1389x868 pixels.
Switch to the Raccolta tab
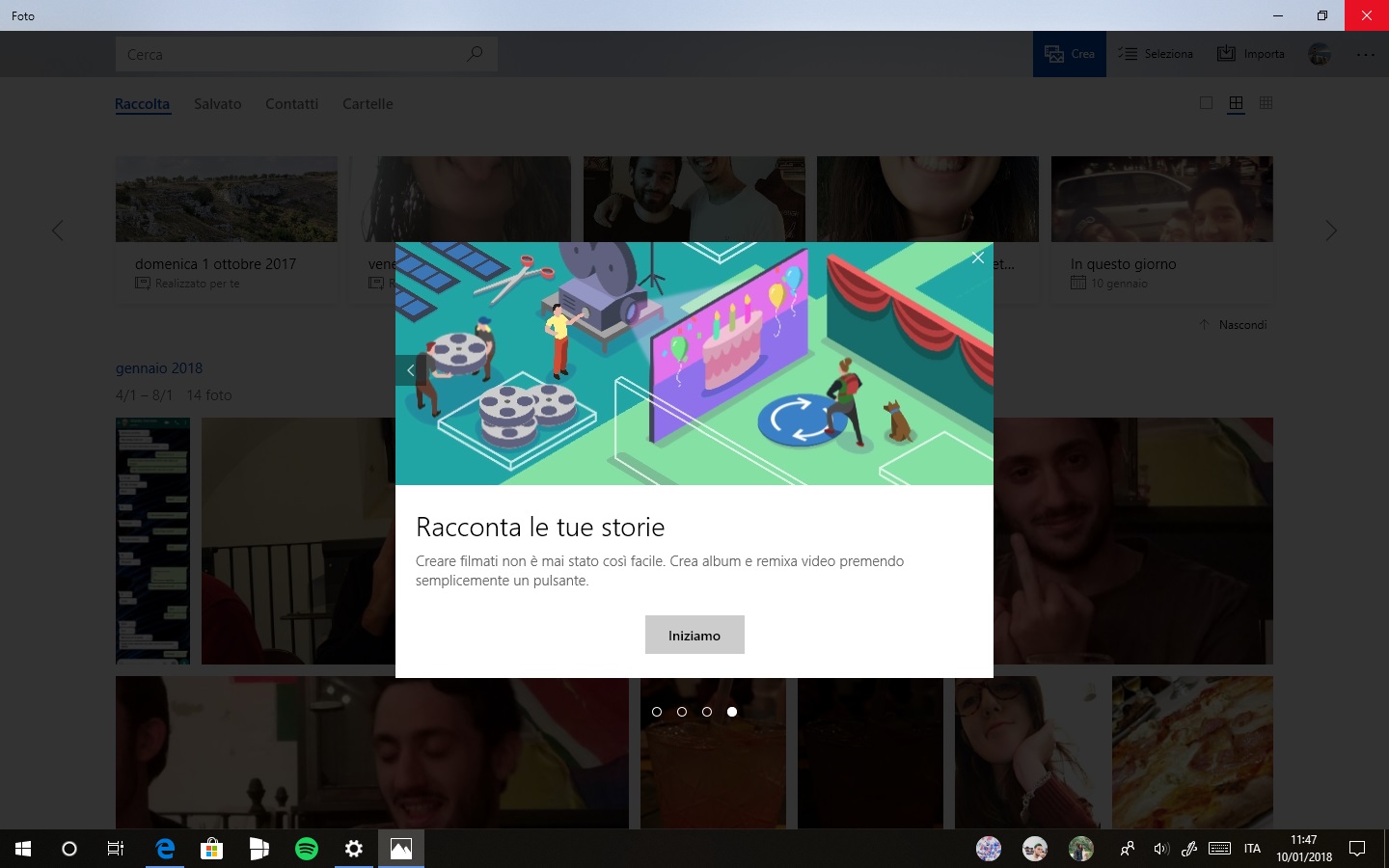pyautogui.click(x=142, y=104)
